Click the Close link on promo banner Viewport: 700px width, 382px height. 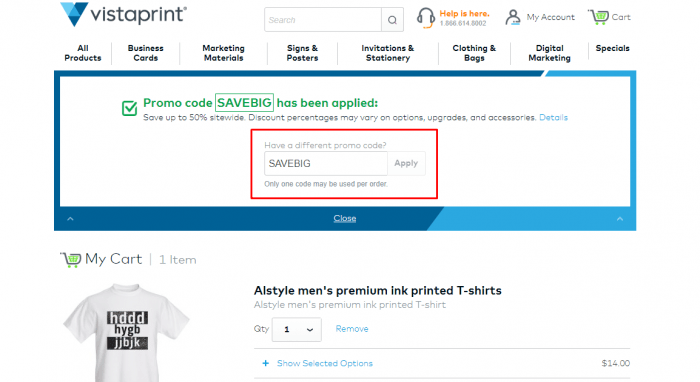[x=345, y=218]
